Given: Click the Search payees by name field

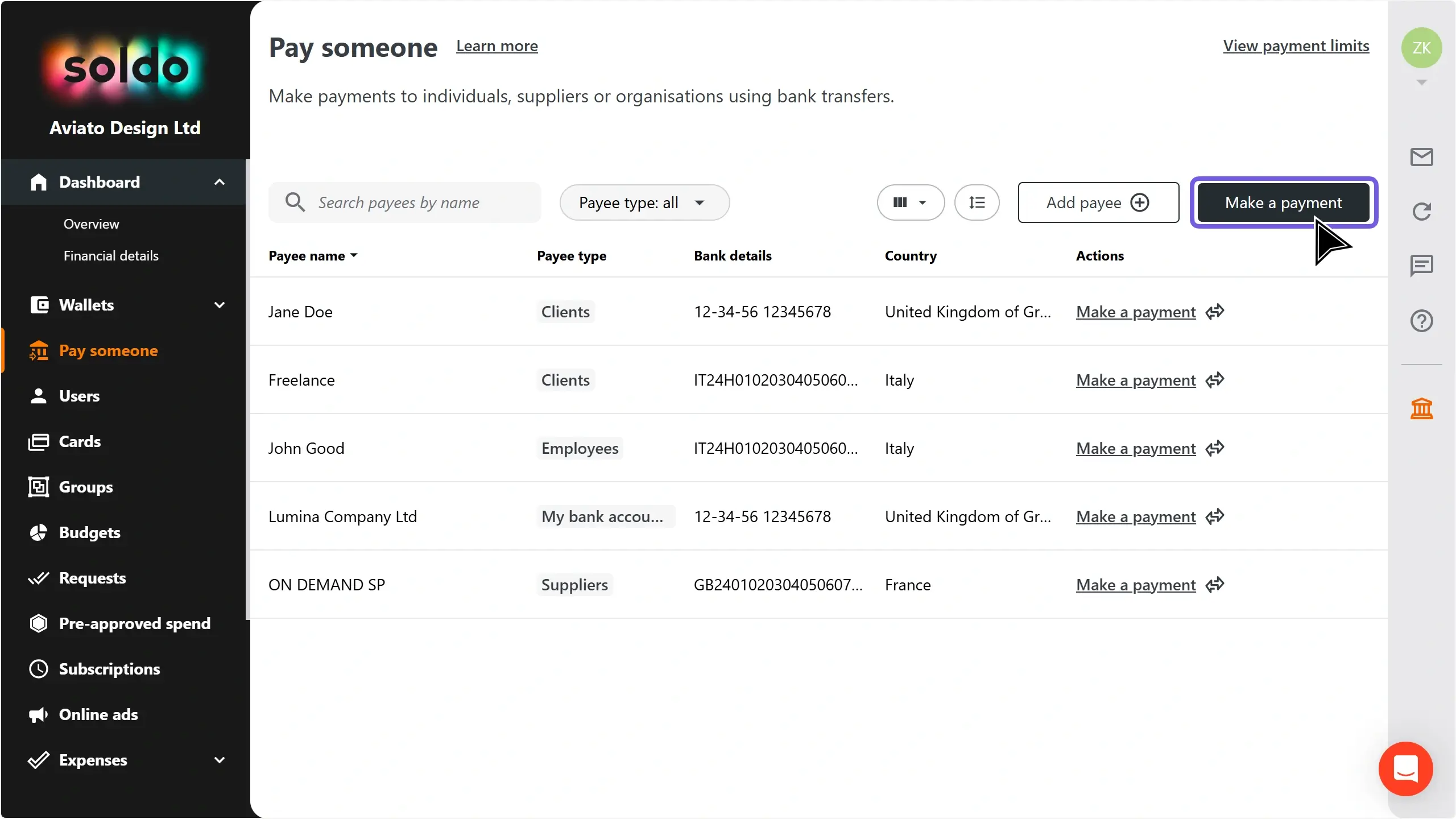Looking at the screenshot, I should (405, 202).
